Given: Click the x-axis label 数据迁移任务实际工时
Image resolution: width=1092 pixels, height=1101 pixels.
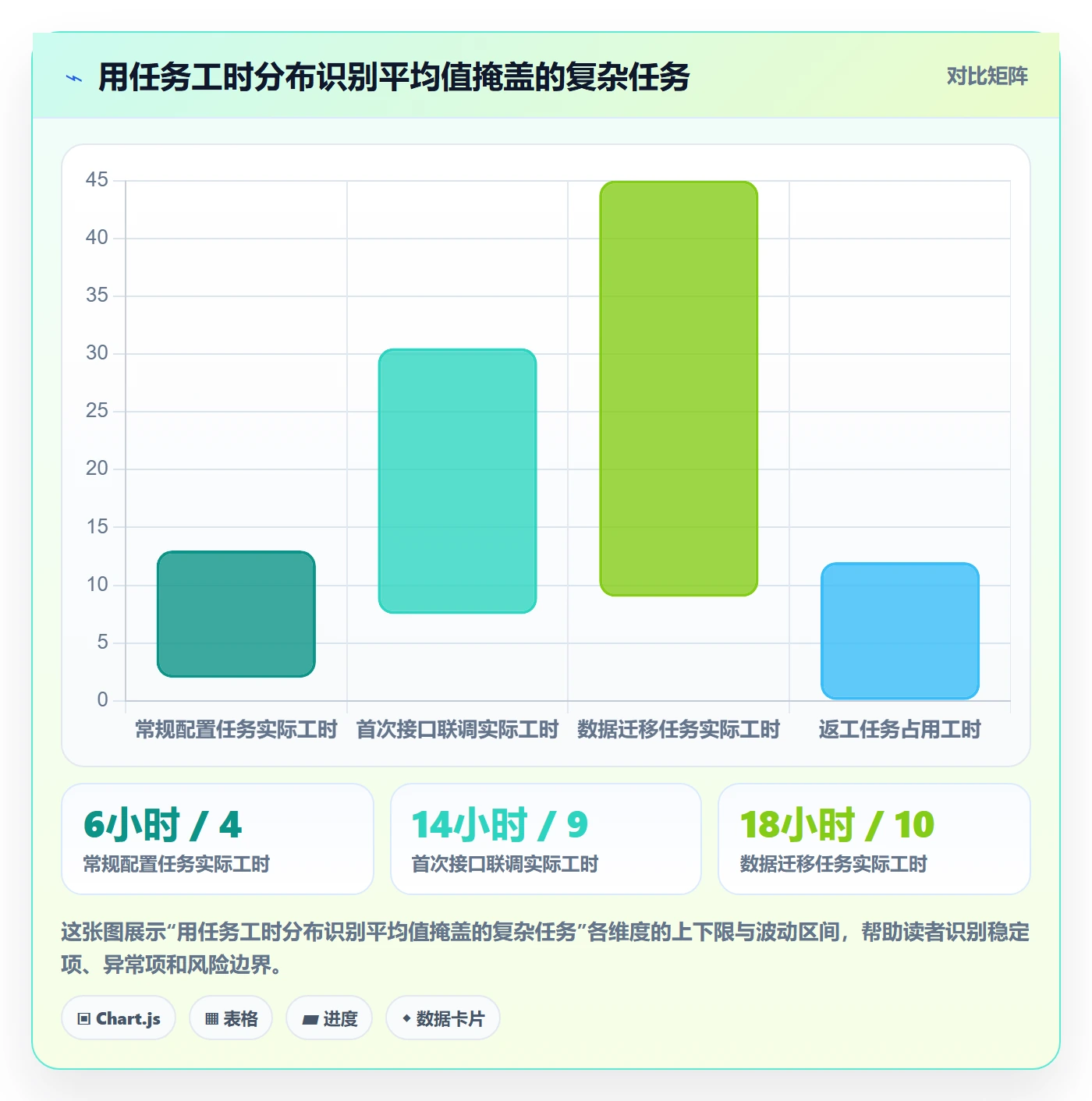Looking at the screenshot, I should (x=679, y=730).
